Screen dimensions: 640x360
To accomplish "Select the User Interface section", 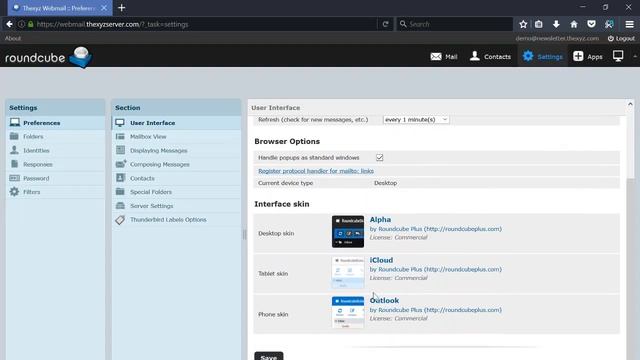I will (x=177, y=122).
